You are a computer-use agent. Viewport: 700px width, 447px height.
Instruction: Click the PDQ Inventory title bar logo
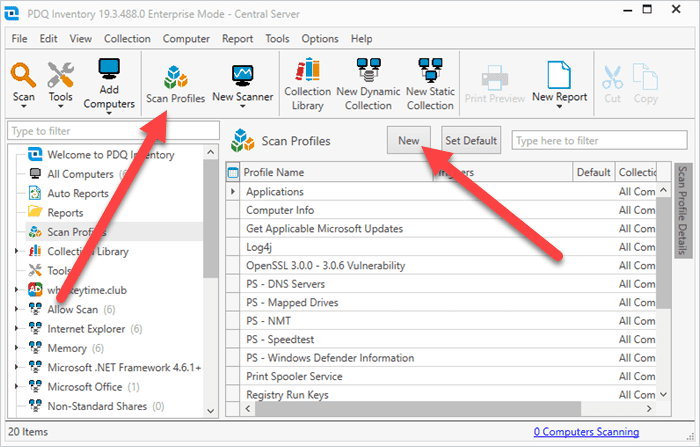(12, 13)
